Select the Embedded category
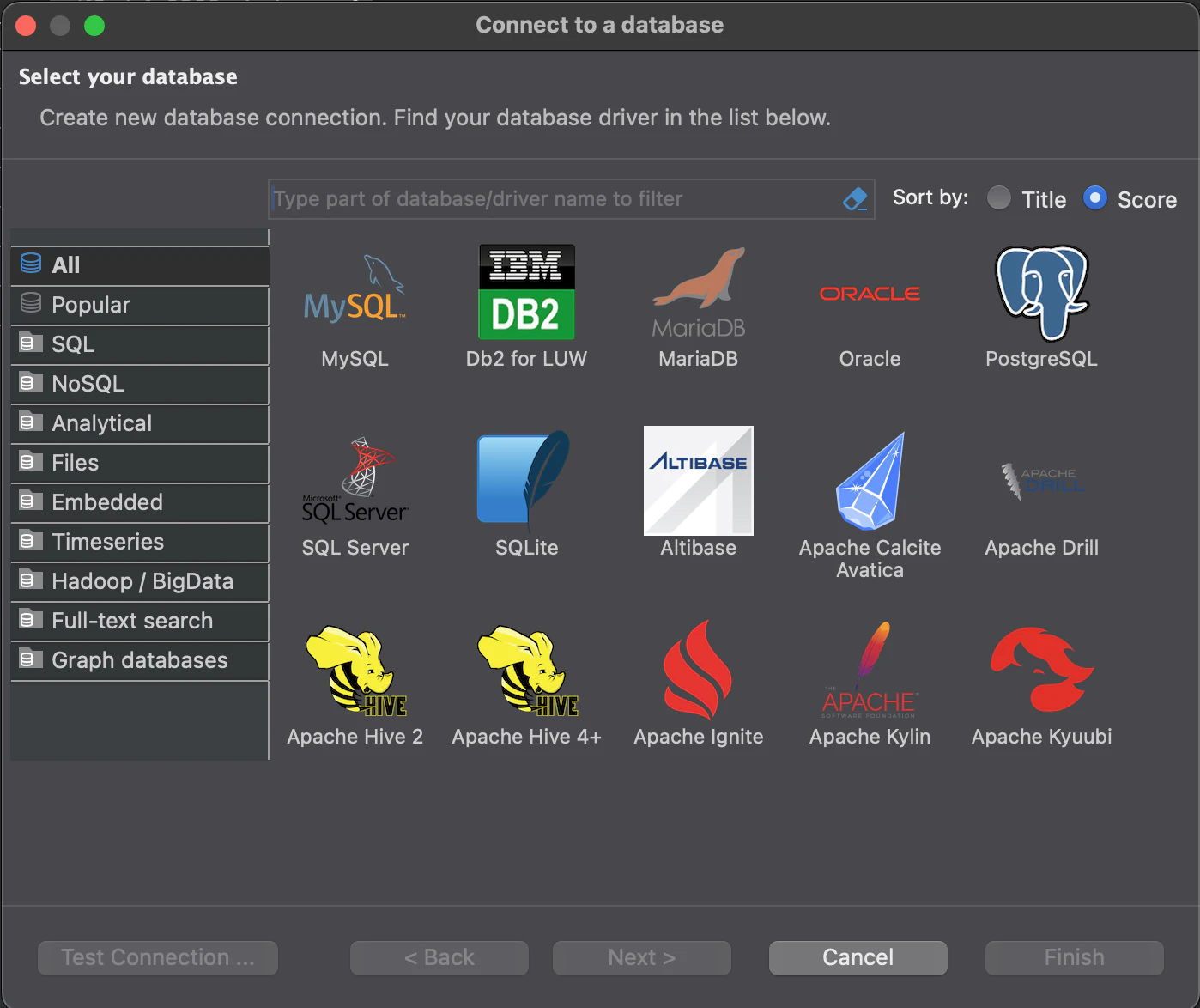Image resolution: width=1200 pixels, height=1008 pixels. pyautogui.click(x=140, y=502)
